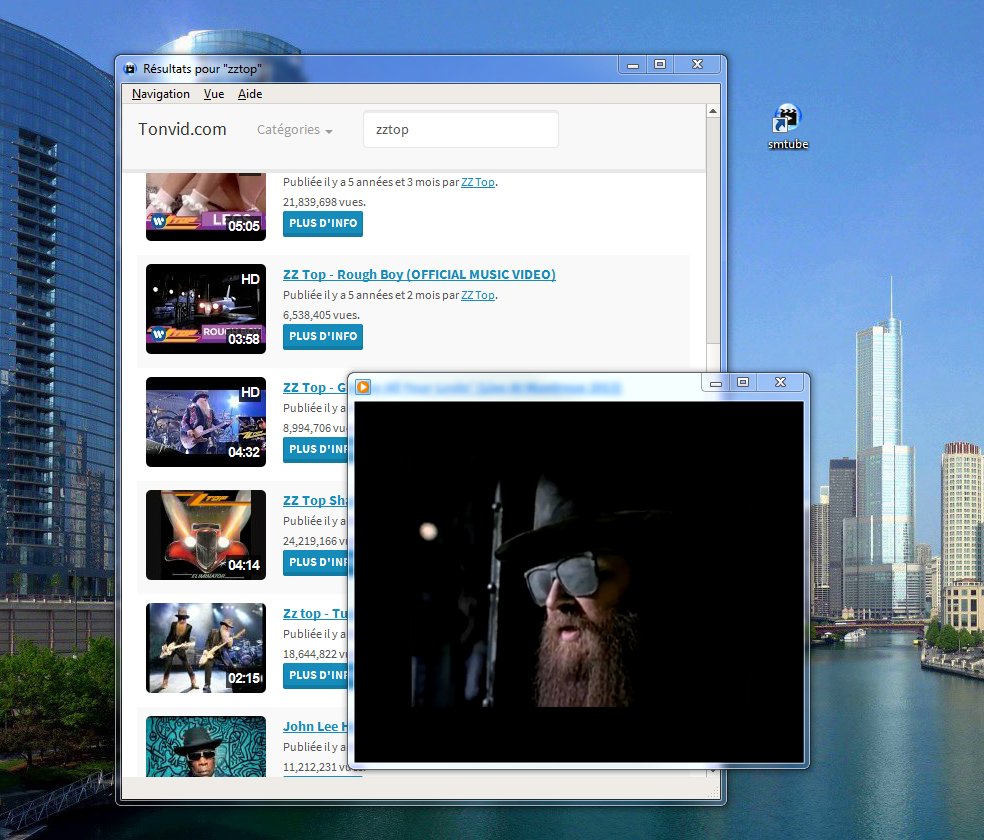Open the Aide menu

coord(250,93)
